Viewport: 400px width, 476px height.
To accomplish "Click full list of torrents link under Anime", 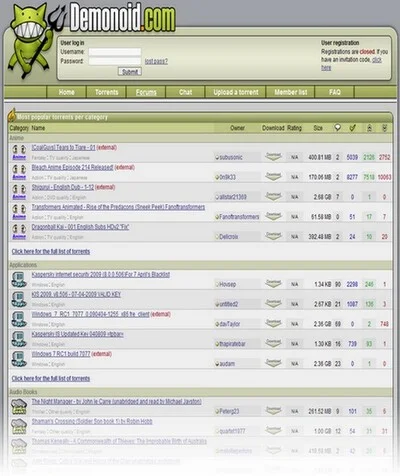I will (51, 251).
